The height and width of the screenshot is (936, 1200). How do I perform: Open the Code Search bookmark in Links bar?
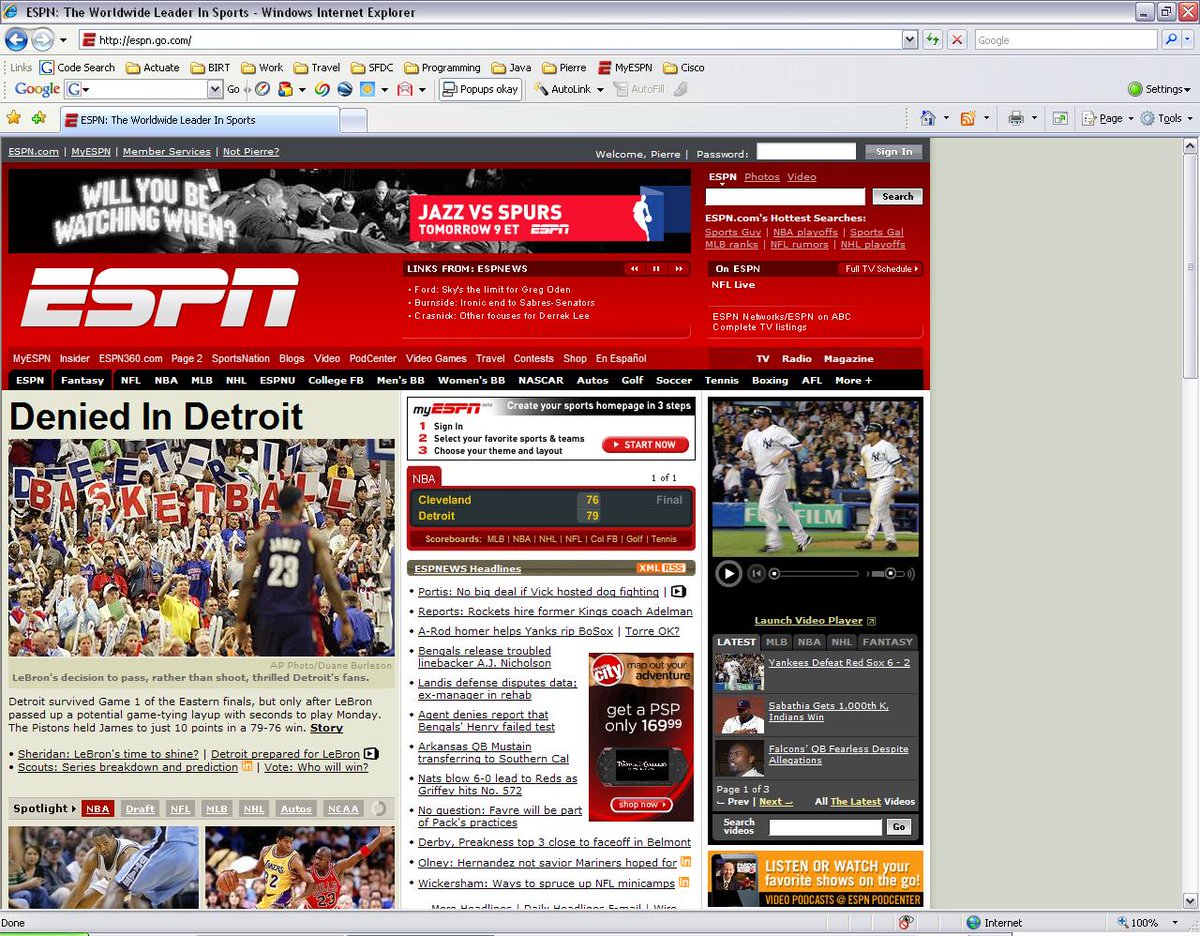(77, 68)
